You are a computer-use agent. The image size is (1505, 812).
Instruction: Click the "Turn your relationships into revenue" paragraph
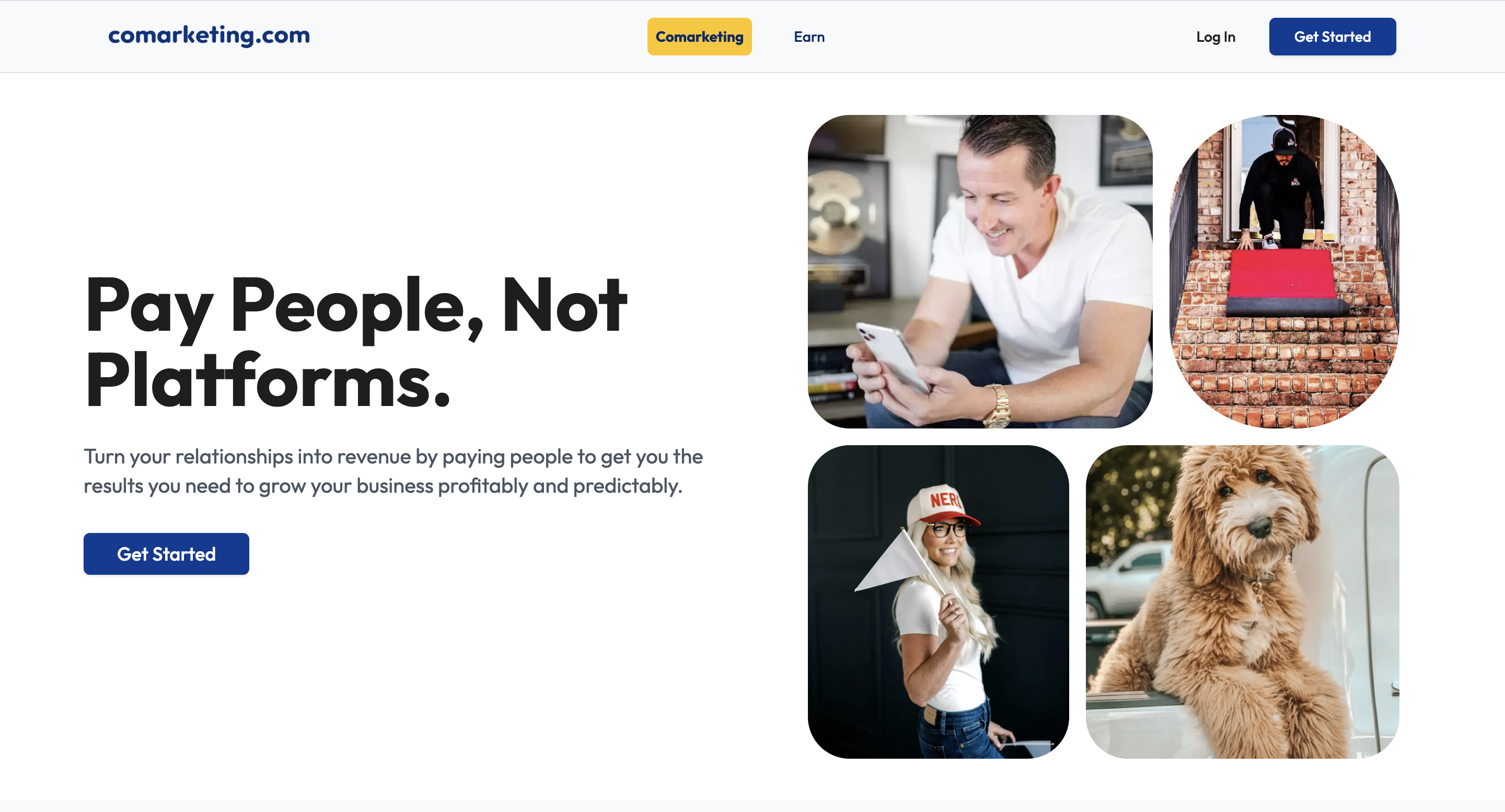pyautogui.click(x=393, y=471)
